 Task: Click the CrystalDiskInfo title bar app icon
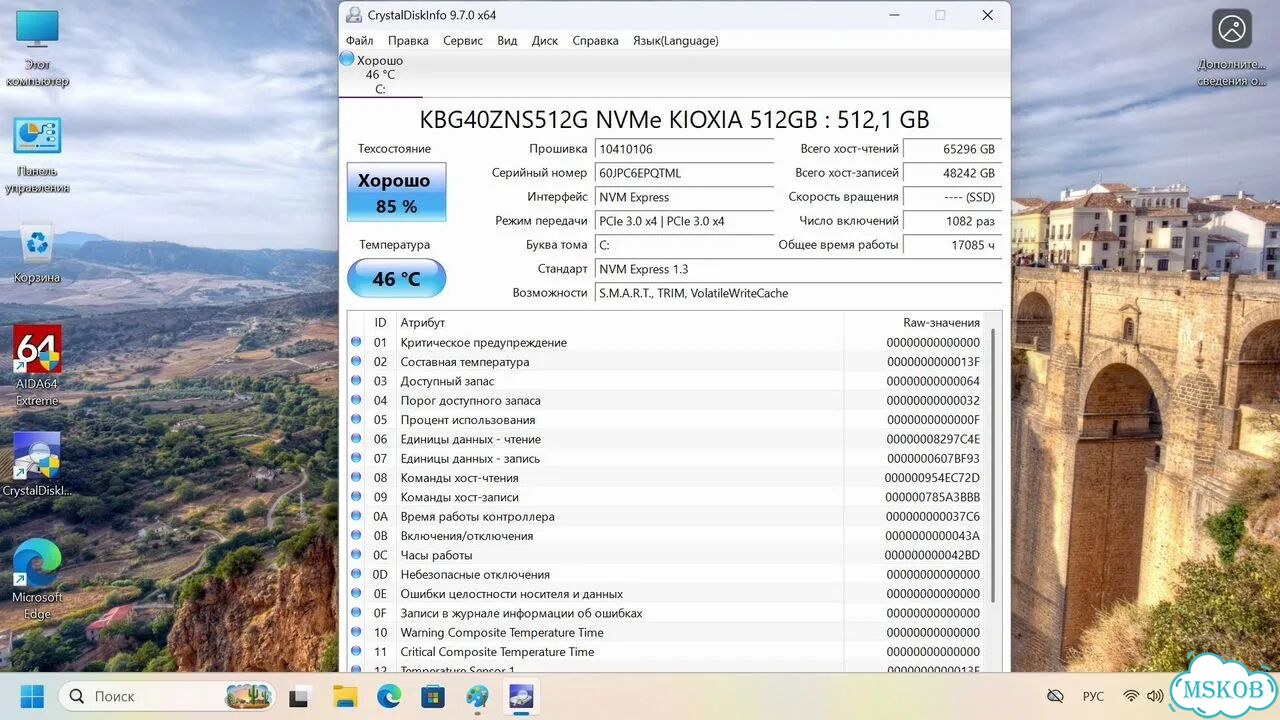point(354,15)
